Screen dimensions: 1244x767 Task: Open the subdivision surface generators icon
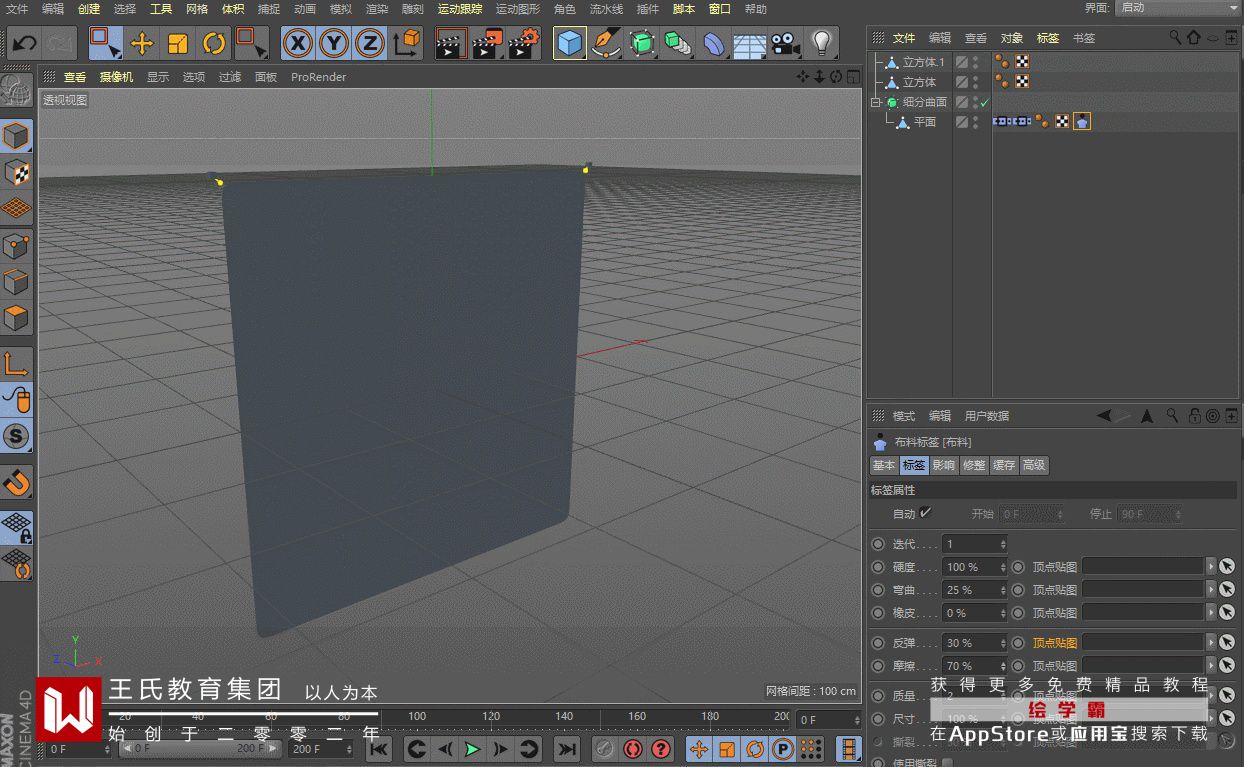(x=641, y=43)
